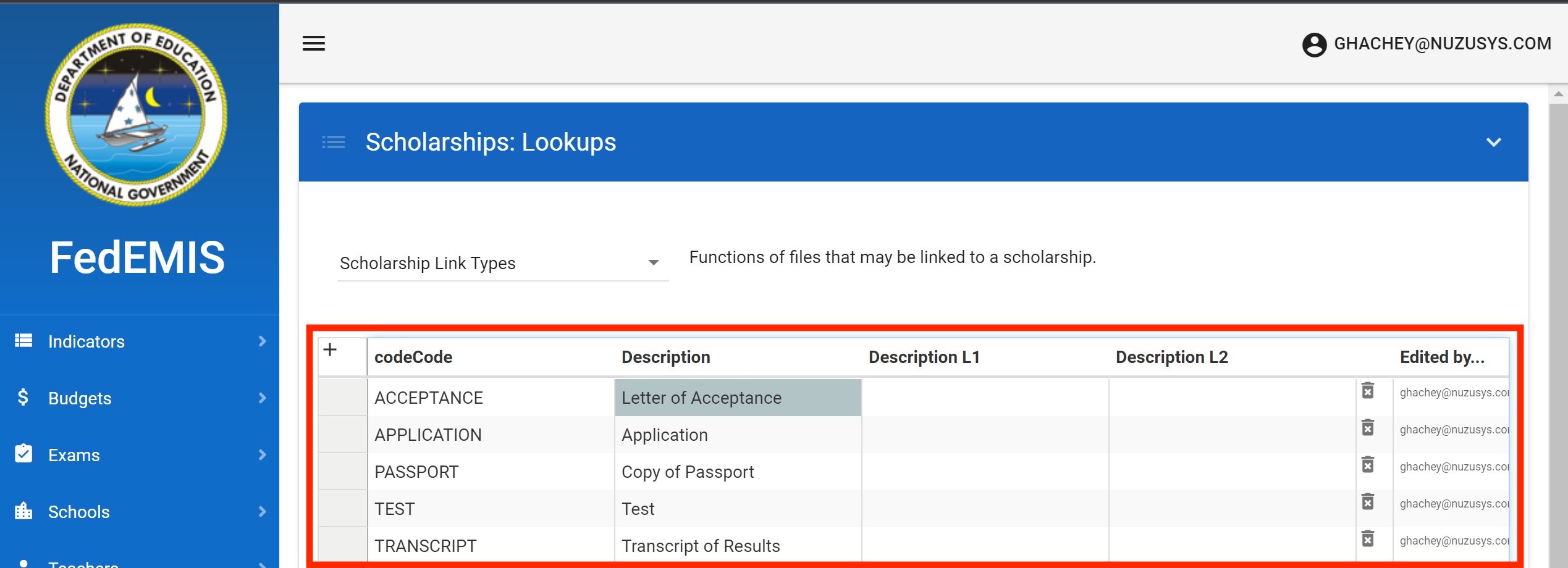Select the row header of TEST row

click(343, 509)
